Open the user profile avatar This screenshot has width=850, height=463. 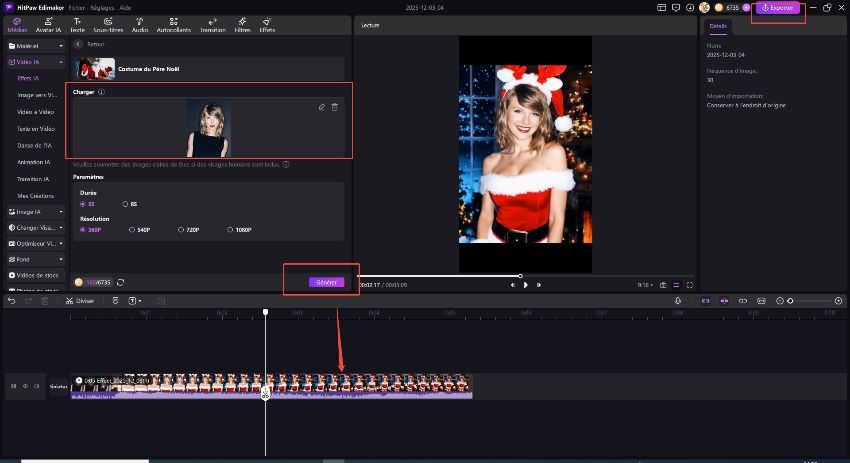pyautogui.click(x=704, y=8)
